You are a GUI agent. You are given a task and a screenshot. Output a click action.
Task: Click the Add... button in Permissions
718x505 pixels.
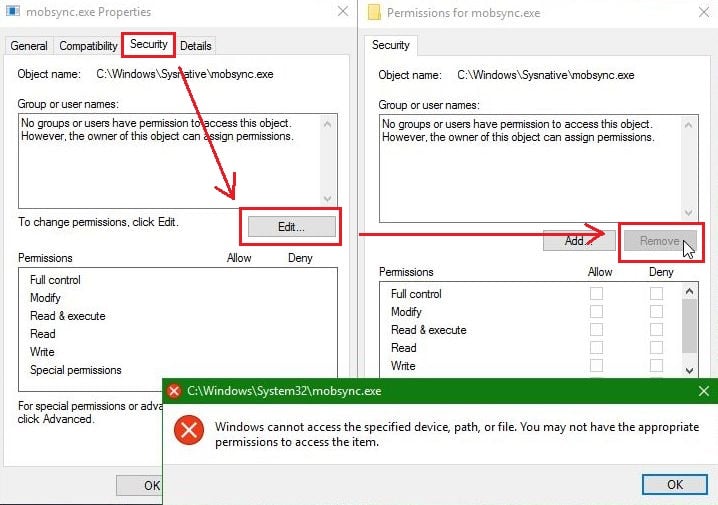point(579,241)
